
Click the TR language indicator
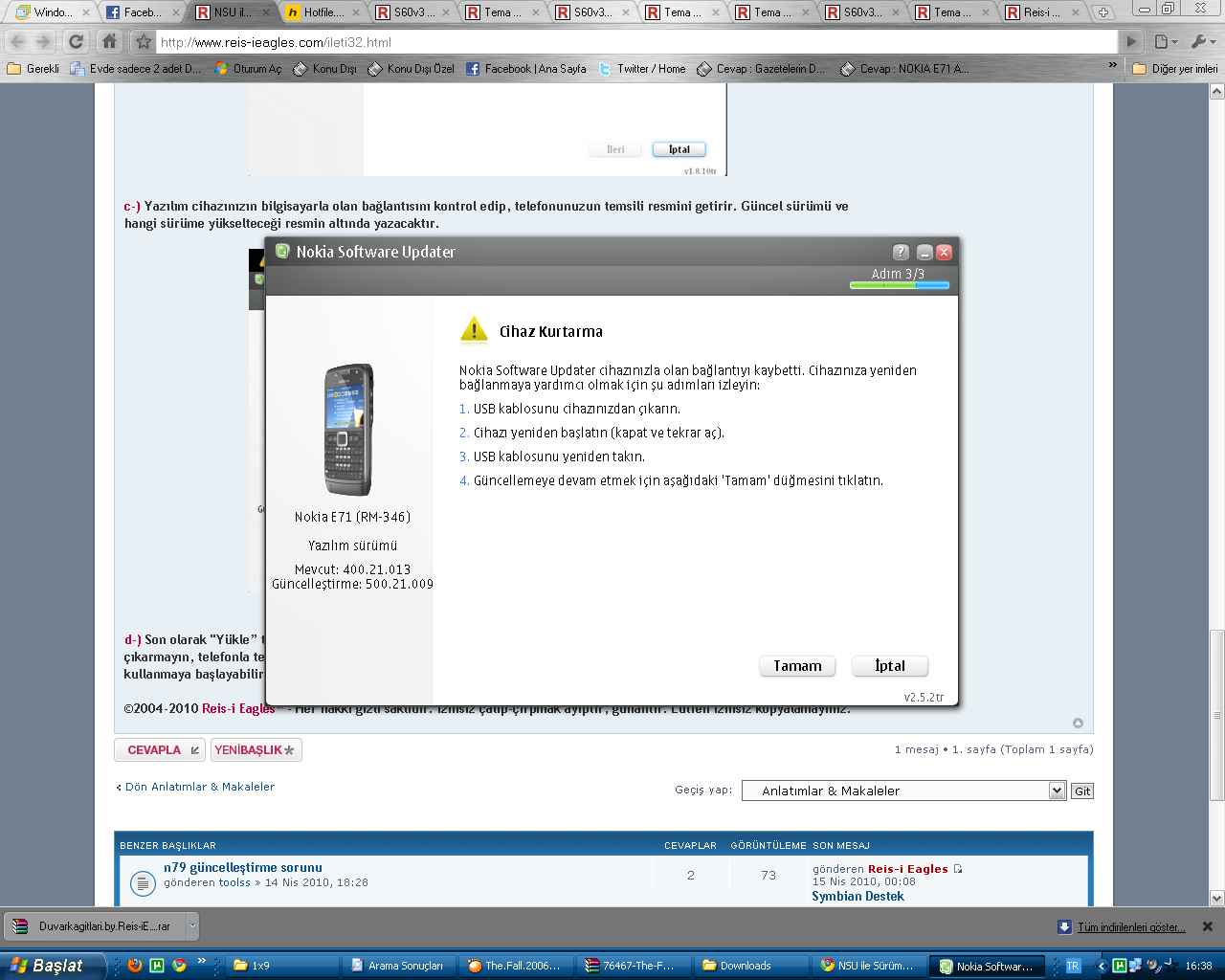coord(1073,966)
